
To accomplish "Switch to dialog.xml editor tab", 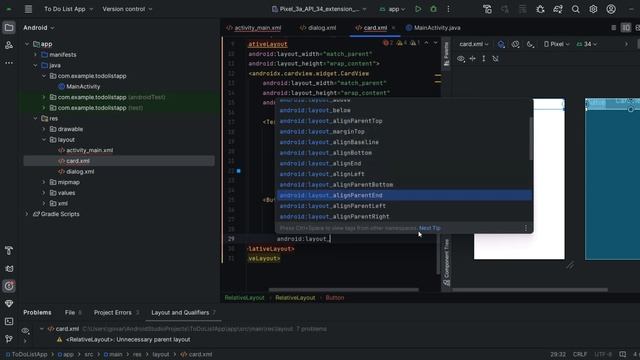I will (318, 28).
